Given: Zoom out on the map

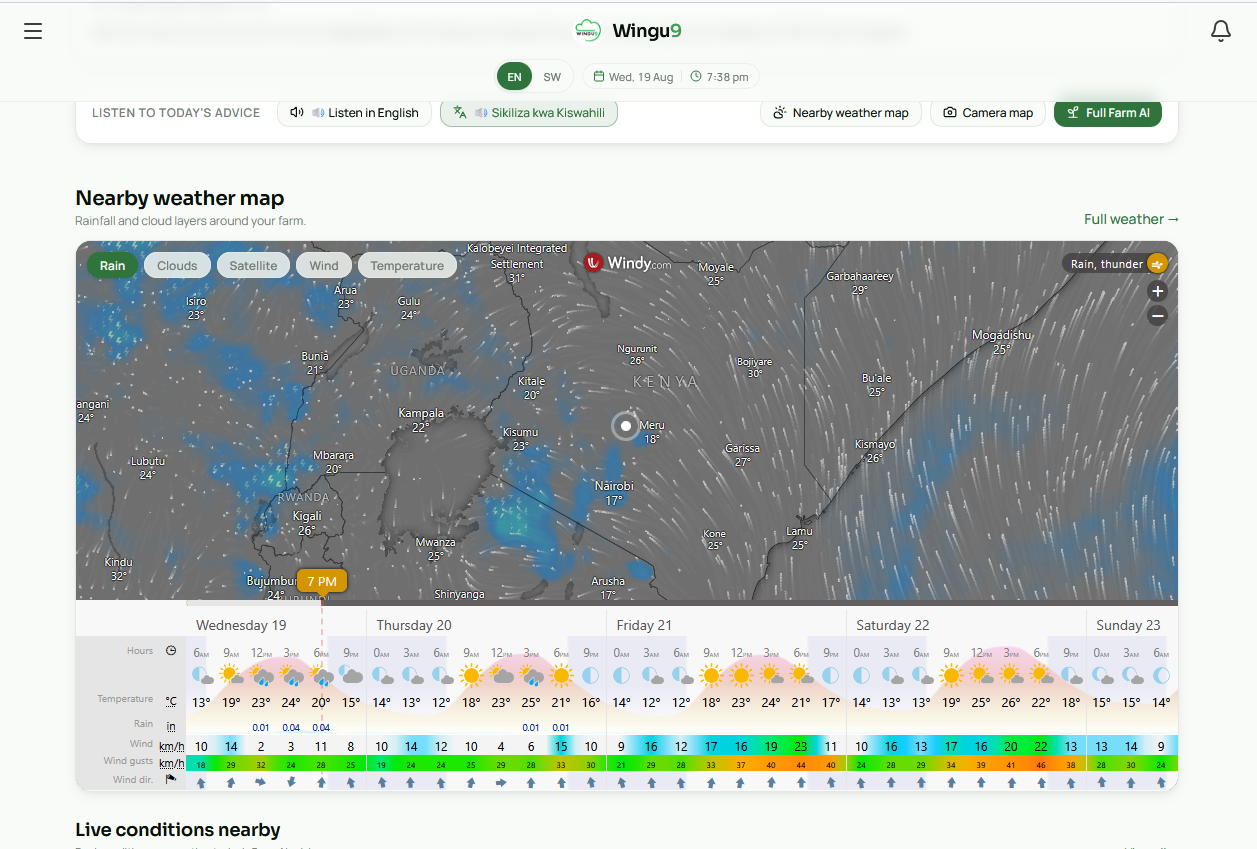Looking at the screenshot, I should point(1158,316).
